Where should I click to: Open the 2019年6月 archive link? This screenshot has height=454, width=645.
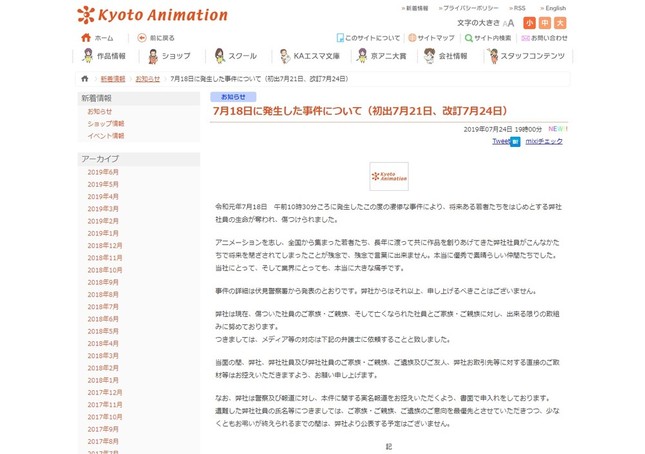[x=103, y=172]
